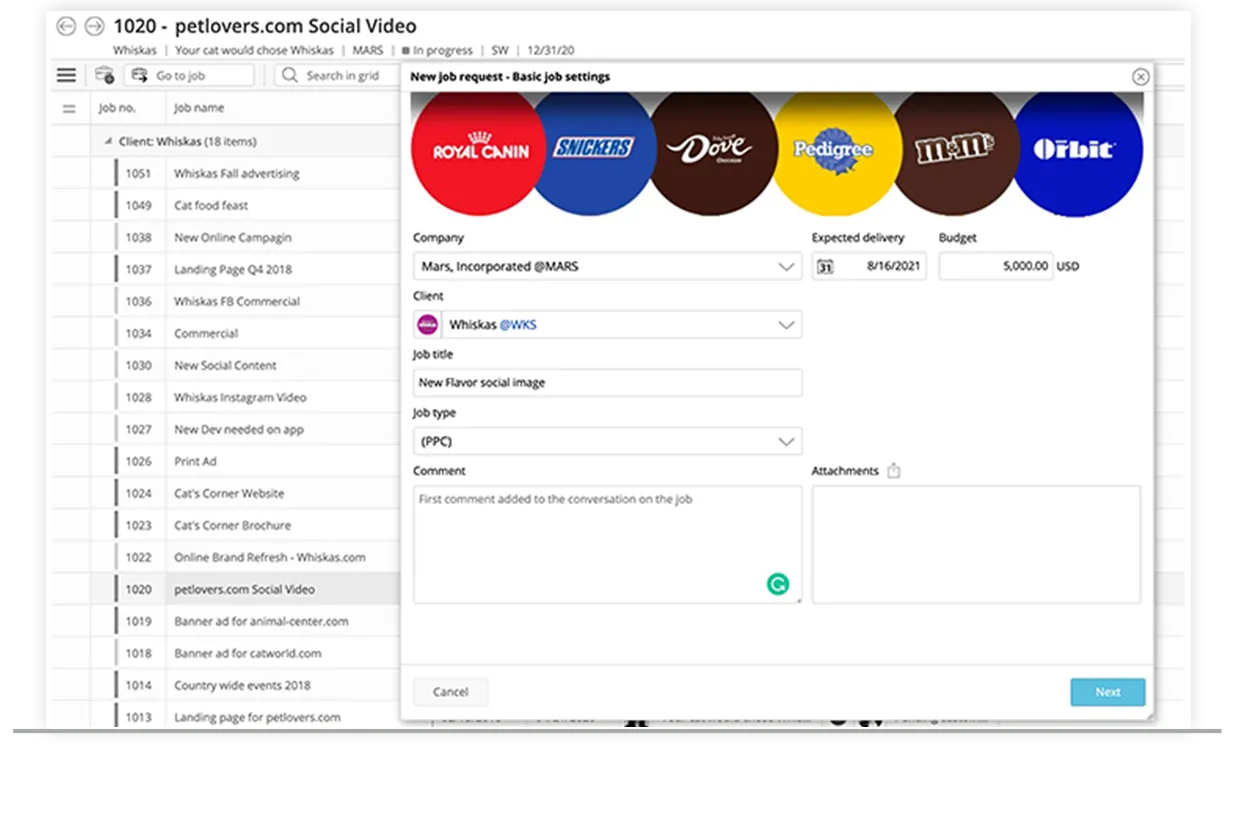This screenshot has height=837, width=1251.
Task: Click the Grammarly icon in comment box
Action: (777, 584)
